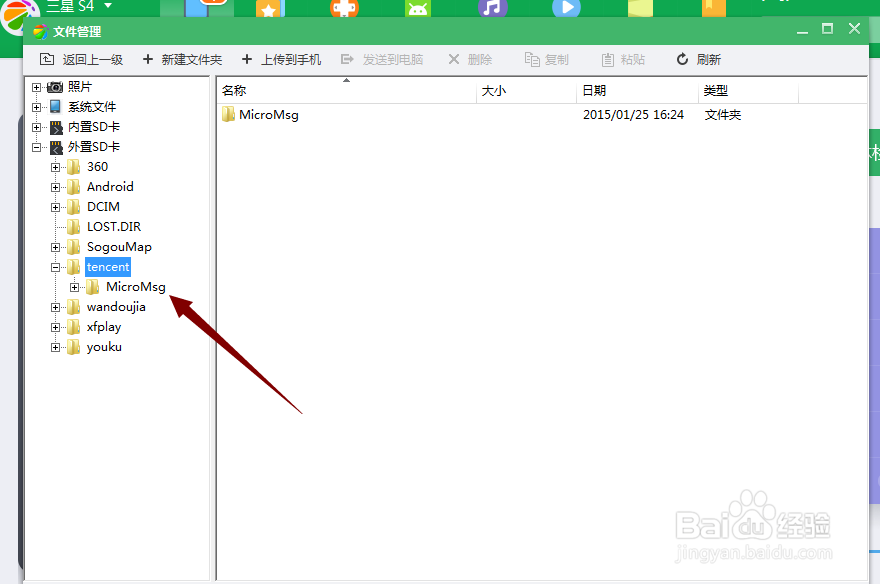Click the MicroMsg folder icon in list
The height and width of the screenshot is (584, 880).
pos(228,114)
